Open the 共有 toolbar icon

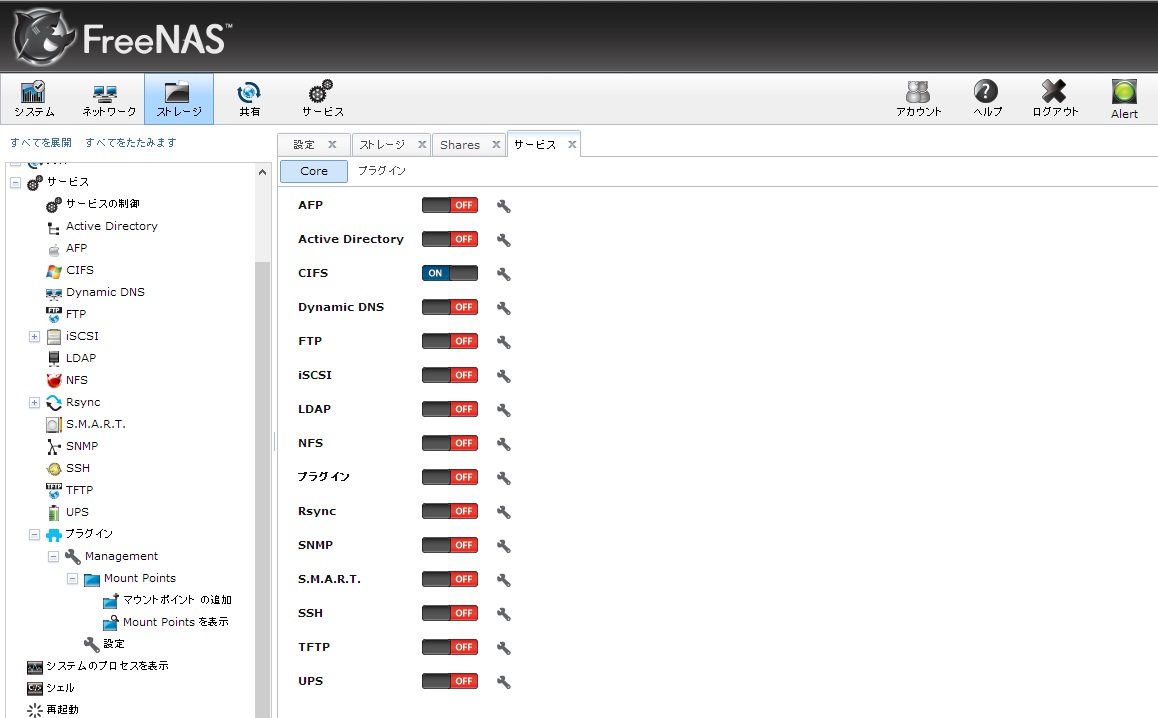[250, 98]
